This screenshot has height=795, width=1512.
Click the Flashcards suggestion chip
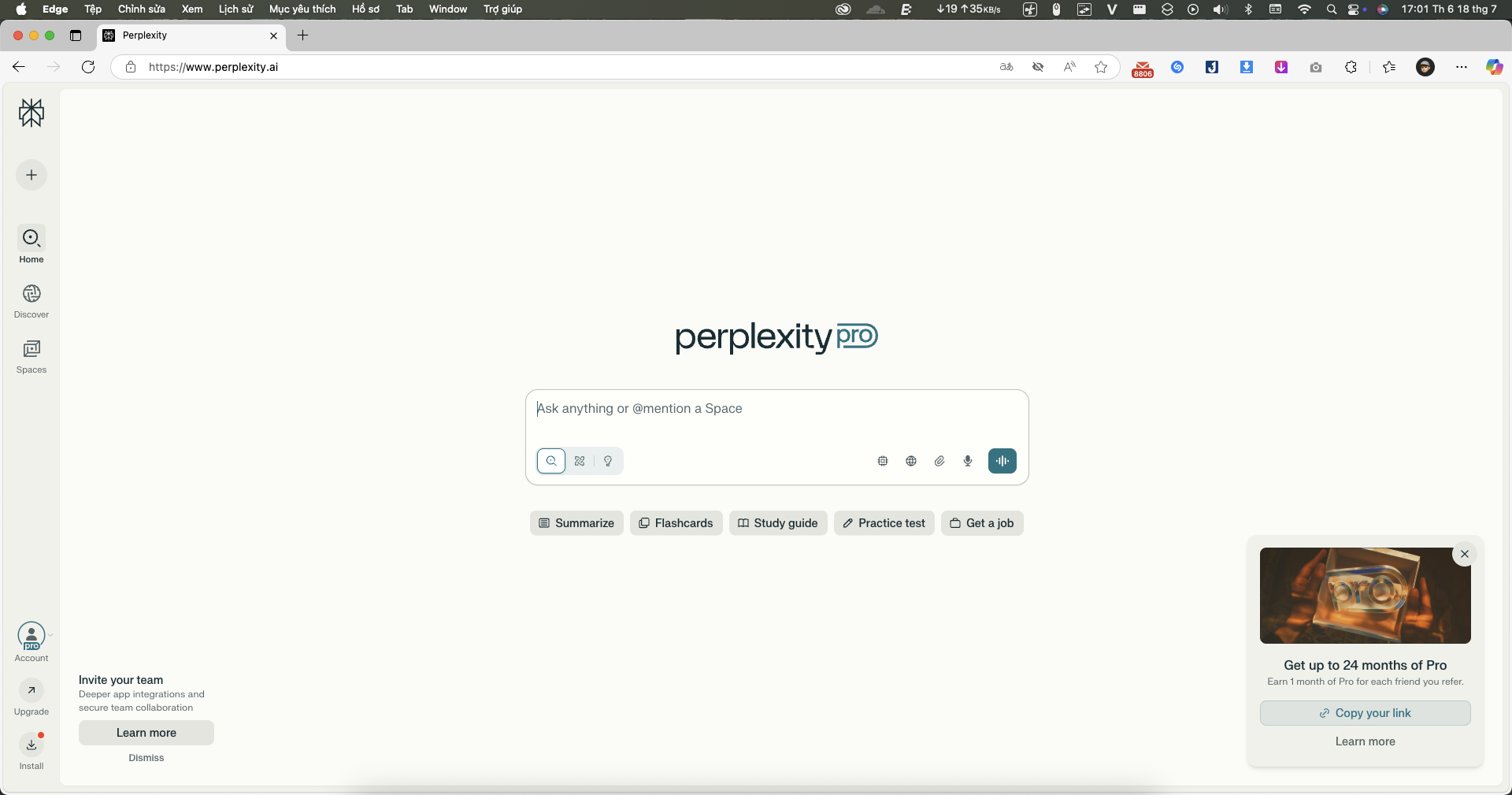pos(676,523)
